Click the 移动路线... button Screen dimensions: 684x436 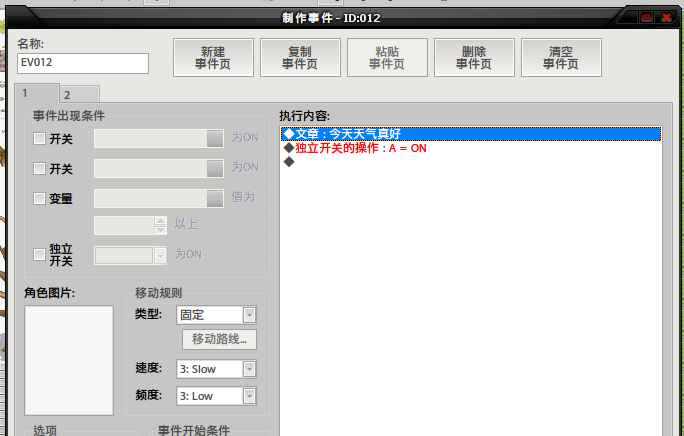pyautogui.click(x=219, y=339)
